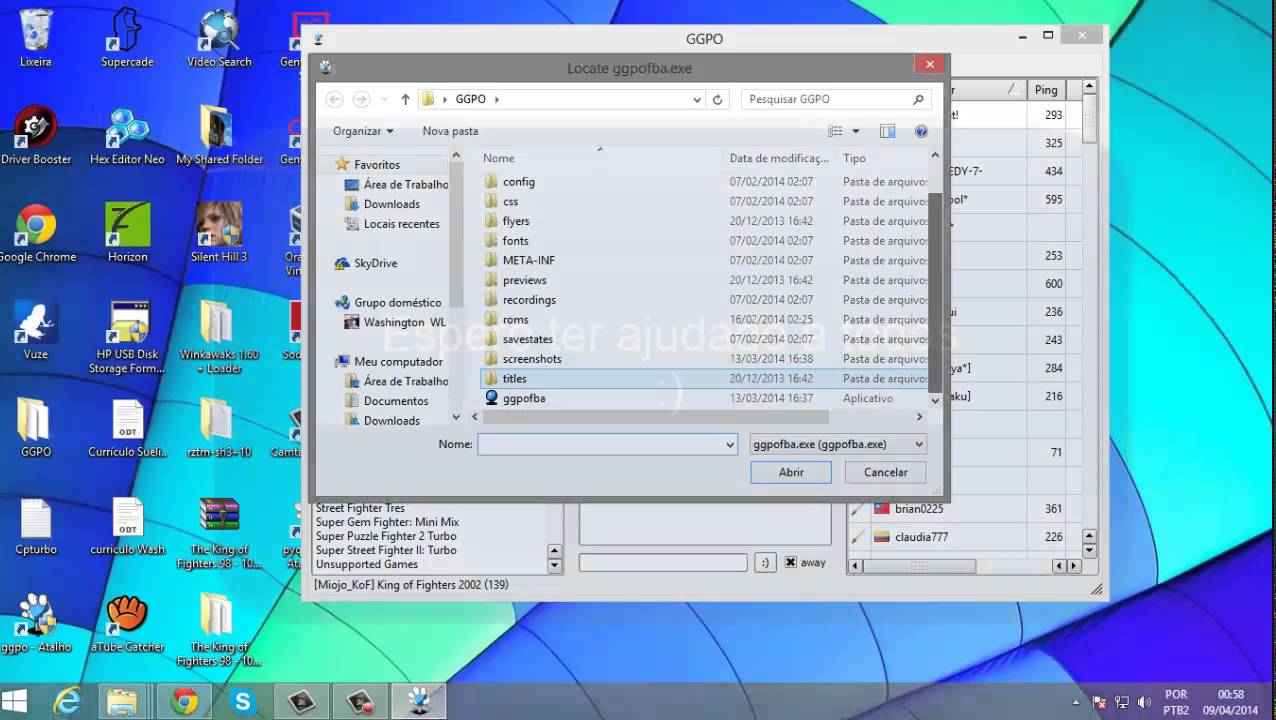Click the Nome filename input field
The width and height of the screenshot is (1276, 720).
tap(600, 444)
